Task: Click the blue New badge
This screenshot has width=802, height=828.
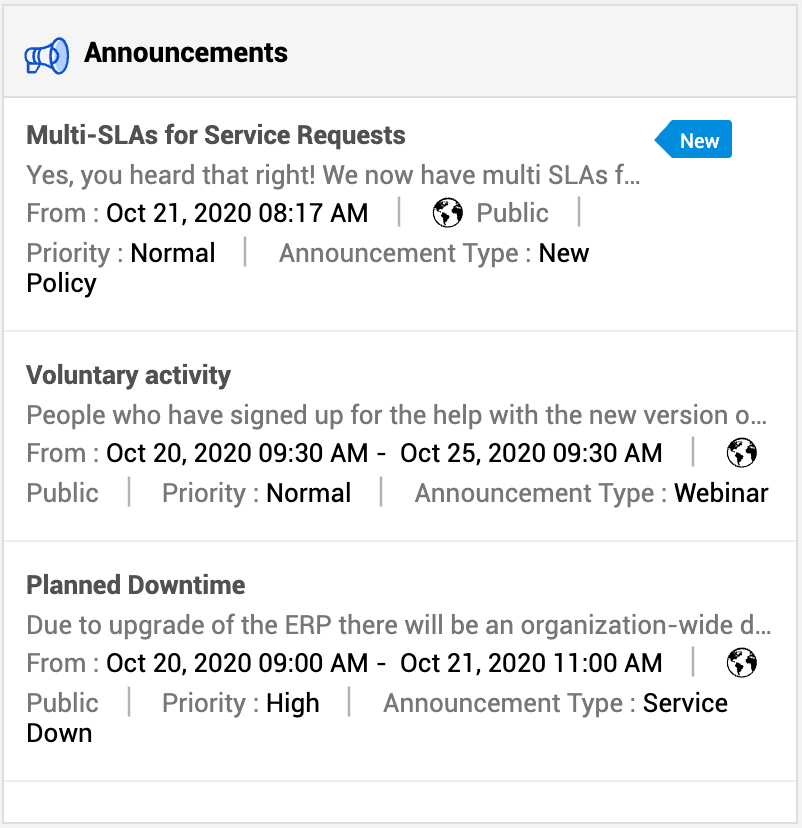Action: click(x=696, y=141)
